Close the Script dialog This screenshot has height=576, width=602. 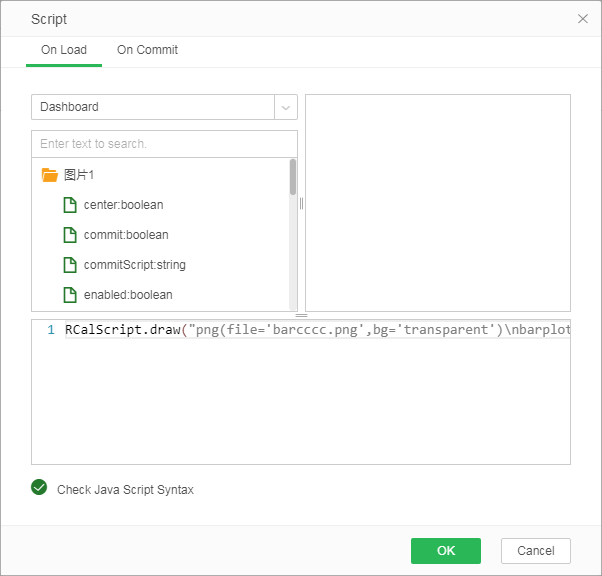(583, 19)
